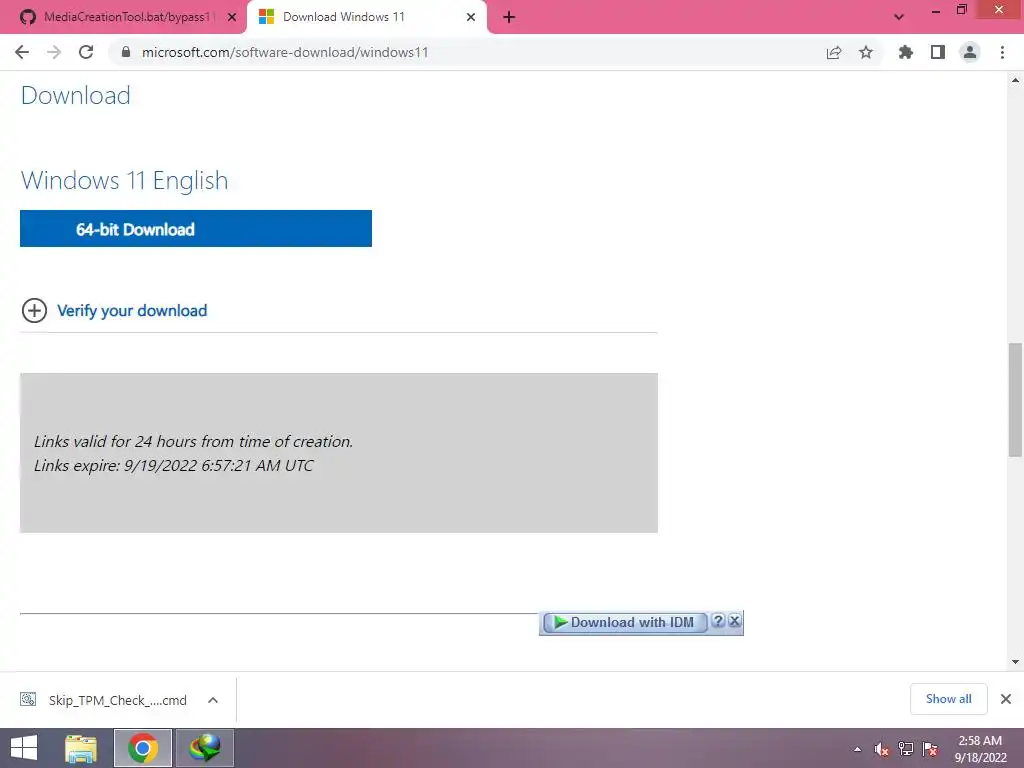Open the Action Center flag icon
The height and width of the screenshot is (768, 1024).
pos(930,749)
